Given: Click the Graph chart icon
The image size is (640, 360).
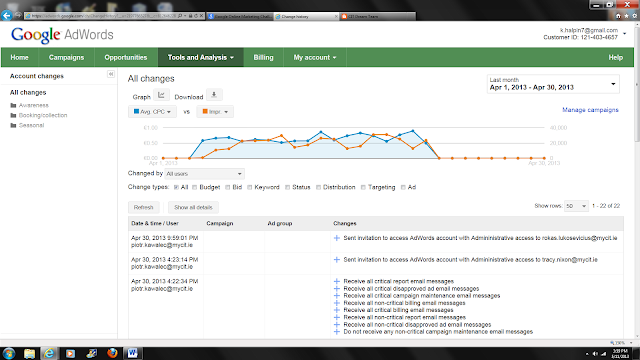Looking at the screenshot, I should pyautogui.click(x=161, y=95).
